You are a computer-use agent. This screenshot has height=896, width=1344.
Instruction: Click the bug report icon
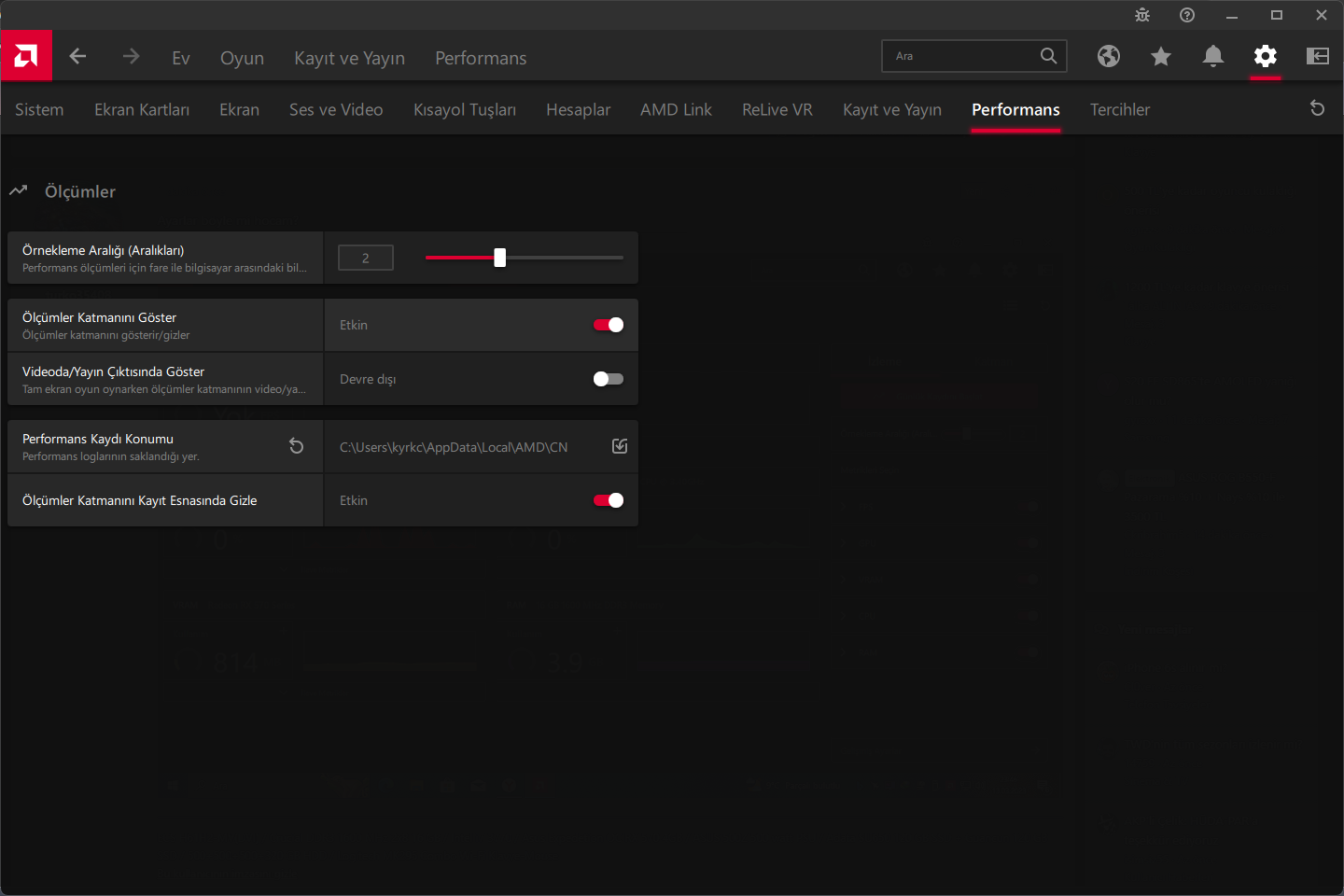[x=1142, y=15]
